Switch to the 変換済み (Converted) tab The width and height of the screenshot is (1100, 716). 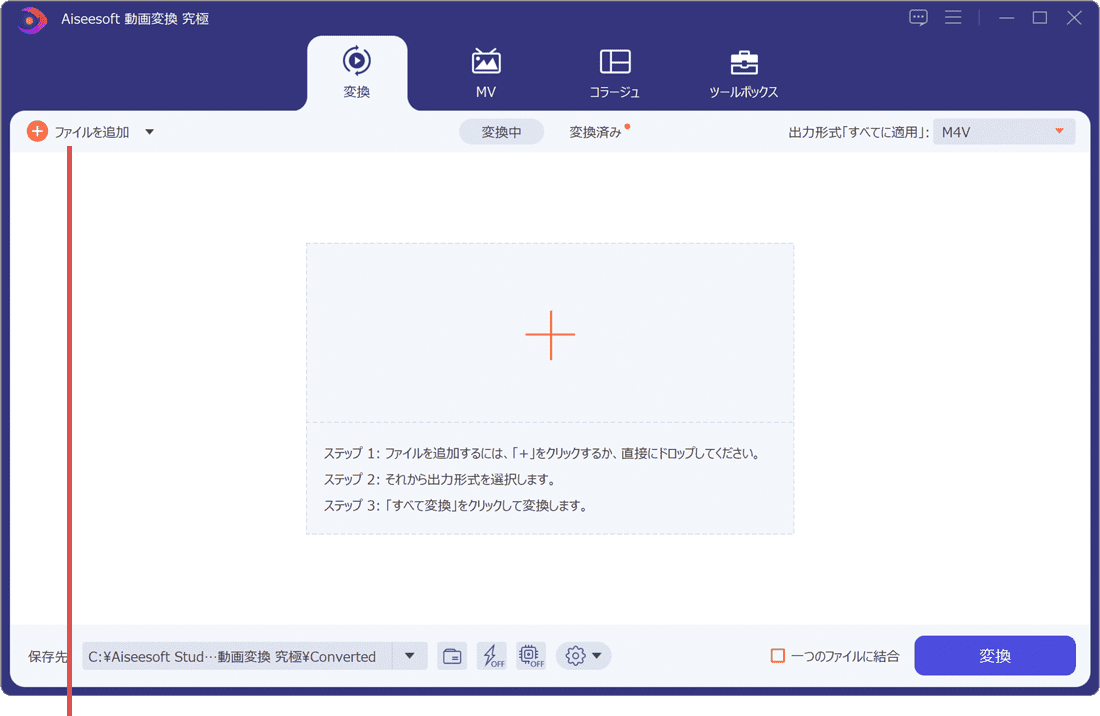pyautogui.click(x=594, y=131)
